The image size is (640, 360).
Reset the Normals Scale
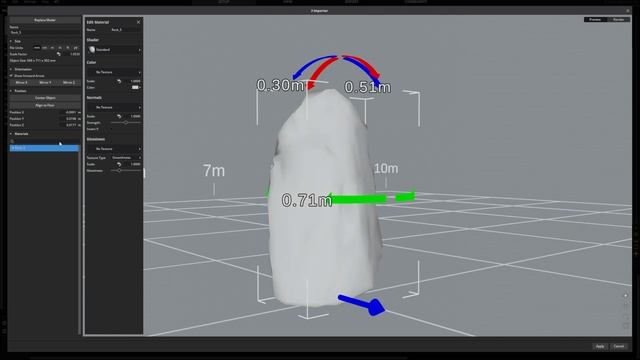point(119,116)
